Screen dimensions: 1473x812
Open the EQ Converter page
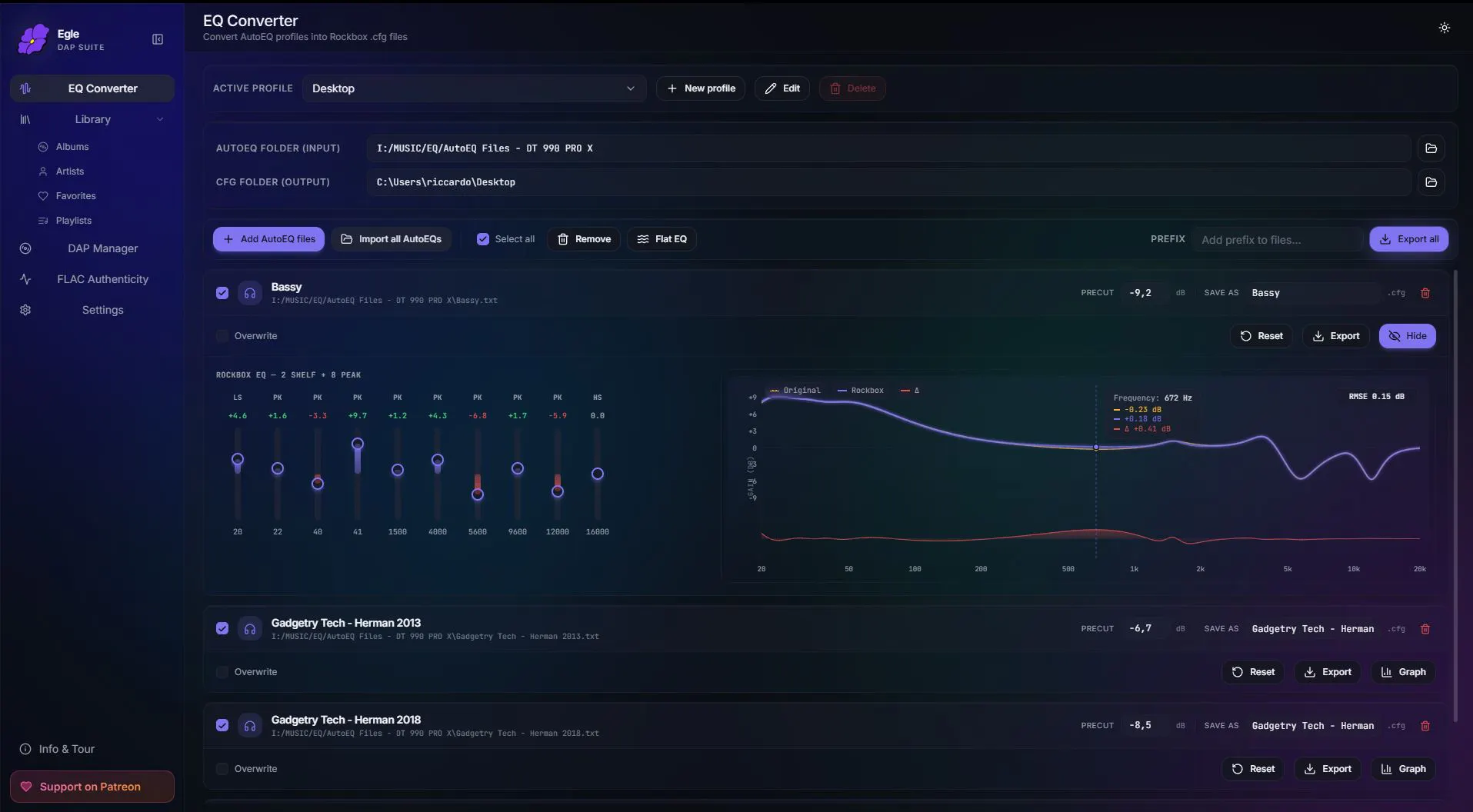(92, 88)
